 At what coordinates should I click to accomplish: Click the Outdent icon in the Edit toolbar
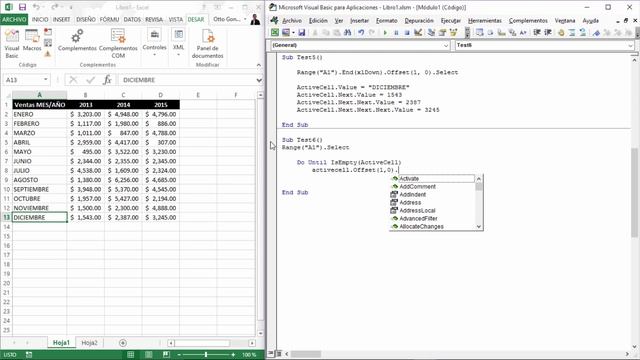(548, 33)
